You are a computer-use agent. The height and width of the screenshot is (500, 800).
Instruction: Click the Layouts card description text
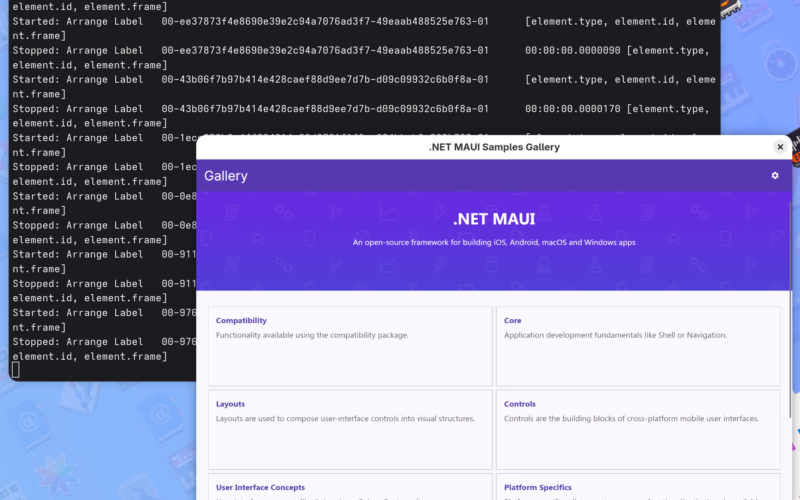pyautogui.click(x=345, y=419)
